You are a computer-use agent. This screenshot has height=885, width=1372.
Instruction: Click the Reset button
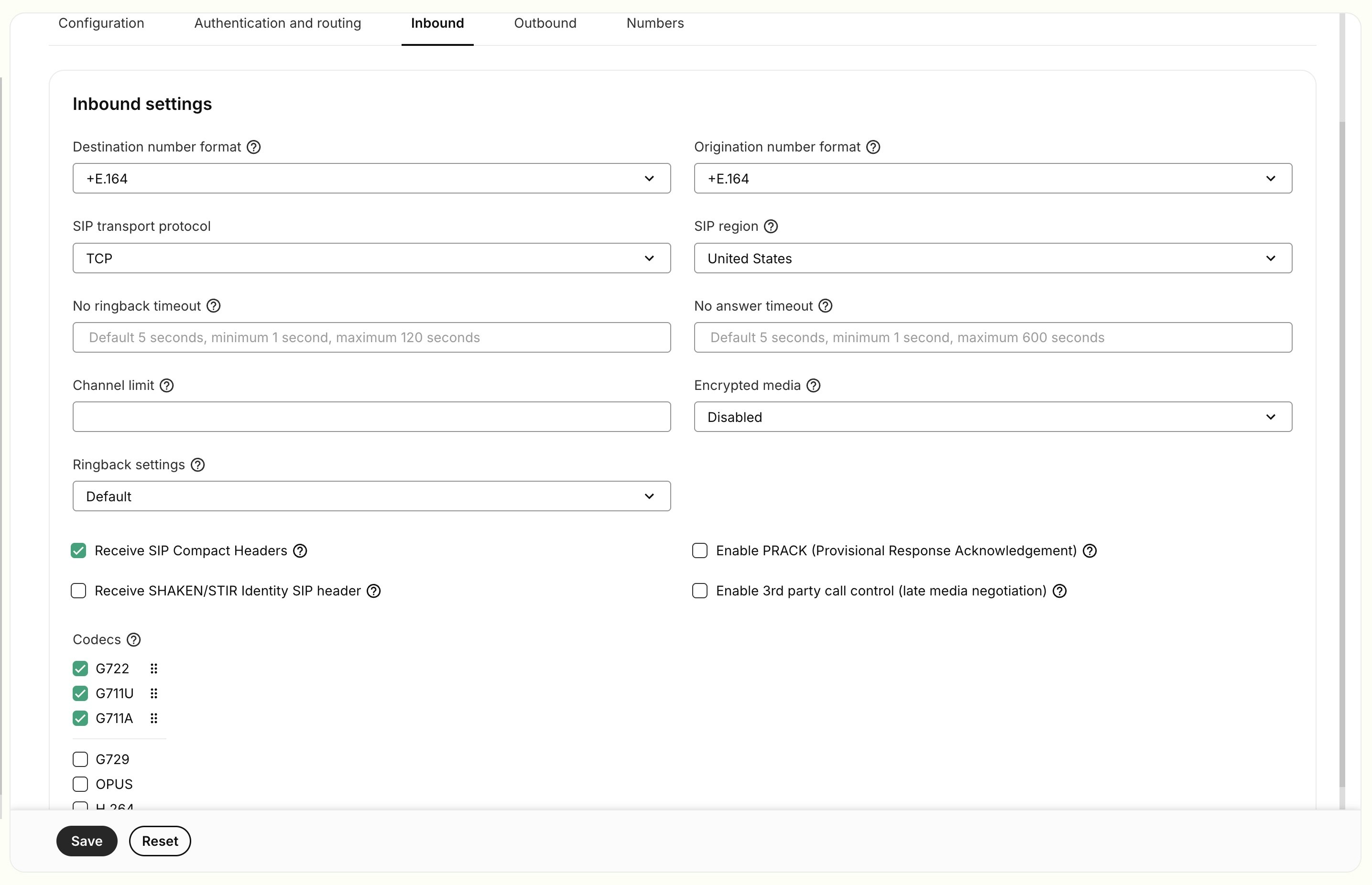[160, 841]
